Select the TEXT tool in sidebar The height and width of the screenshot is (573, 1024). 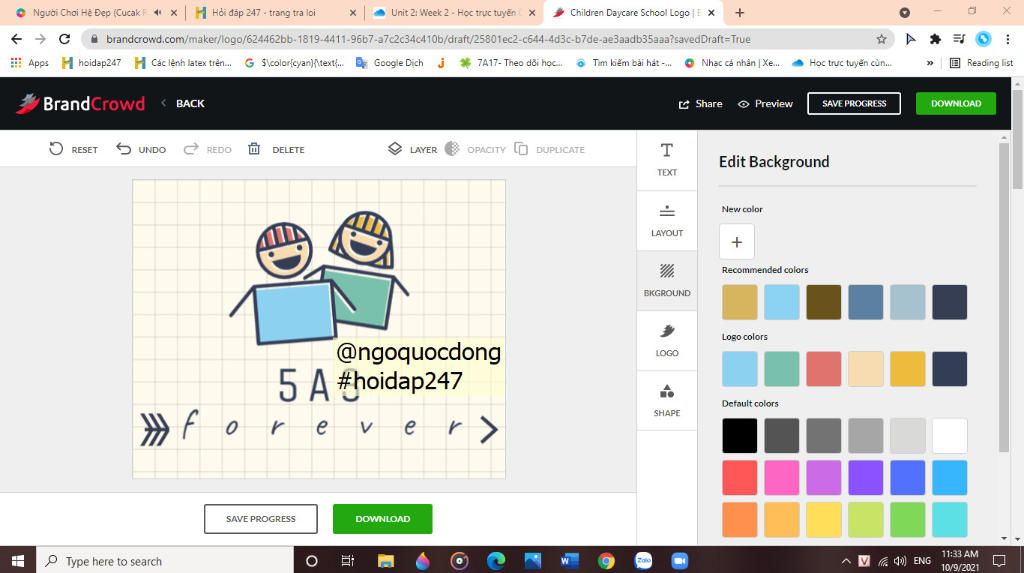(x=667, y=160)
